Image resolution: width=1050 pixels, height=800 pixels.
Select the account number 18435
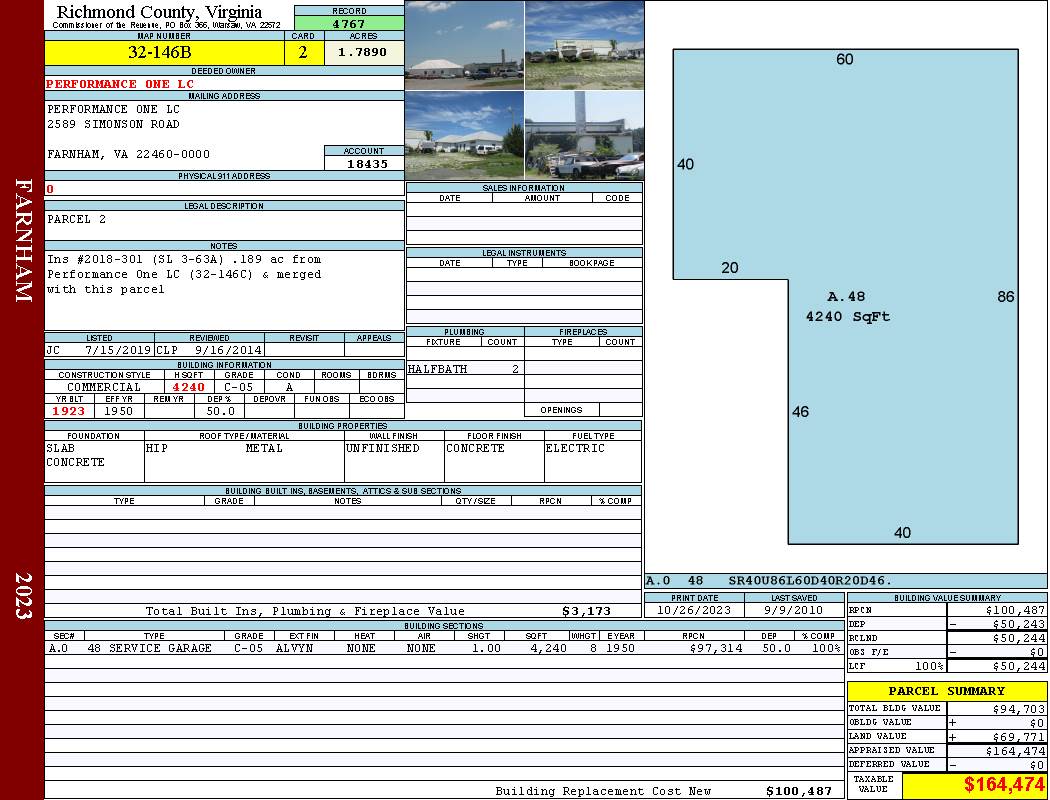point(364,164)
